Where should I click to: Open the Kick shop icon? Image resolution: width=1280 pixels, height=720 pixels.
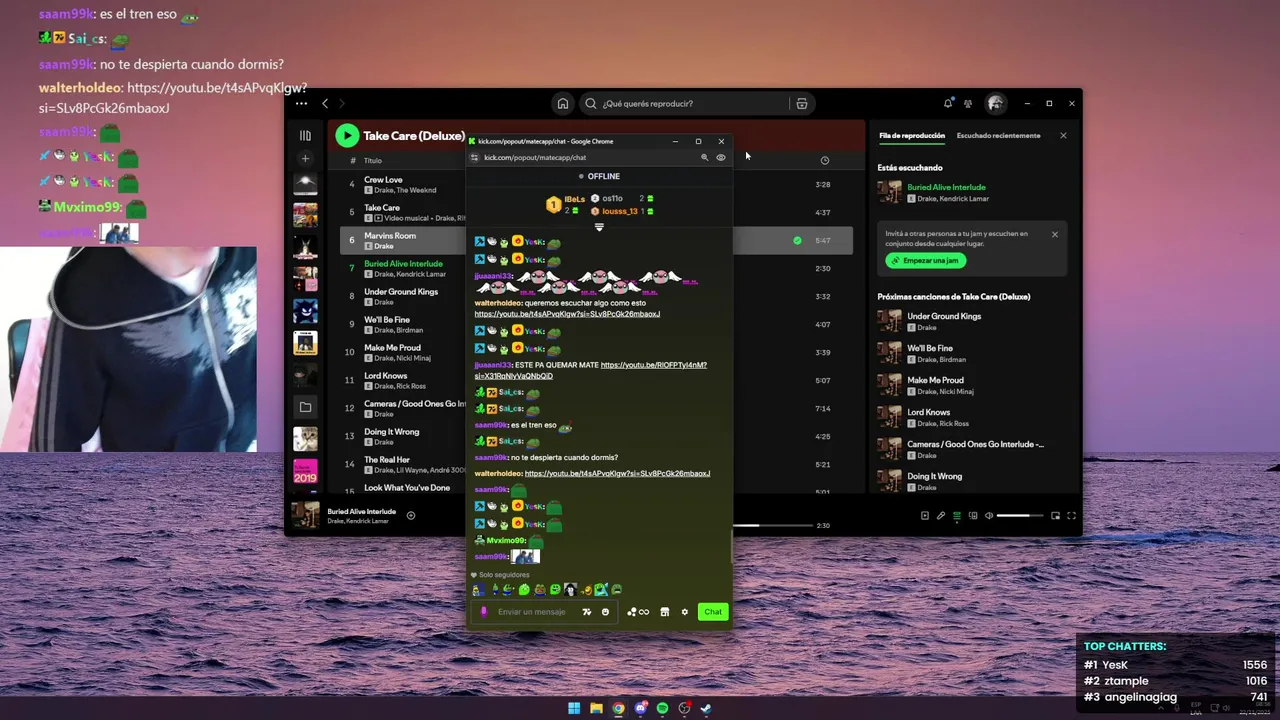coord(664,612)
